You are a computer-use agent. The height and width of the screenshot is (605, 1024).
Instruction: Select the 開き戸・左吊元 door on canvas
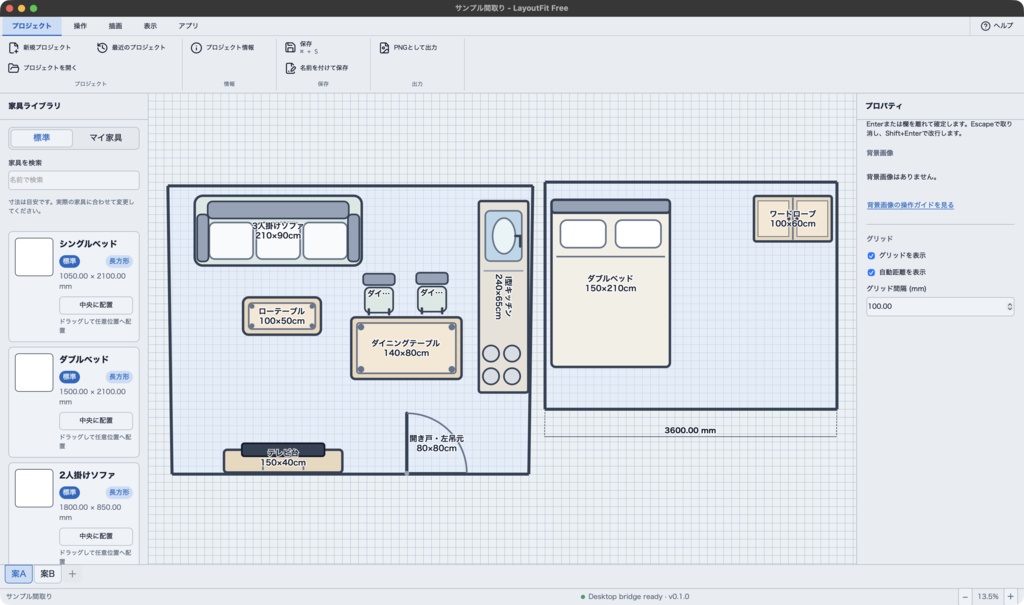[436, 443]
